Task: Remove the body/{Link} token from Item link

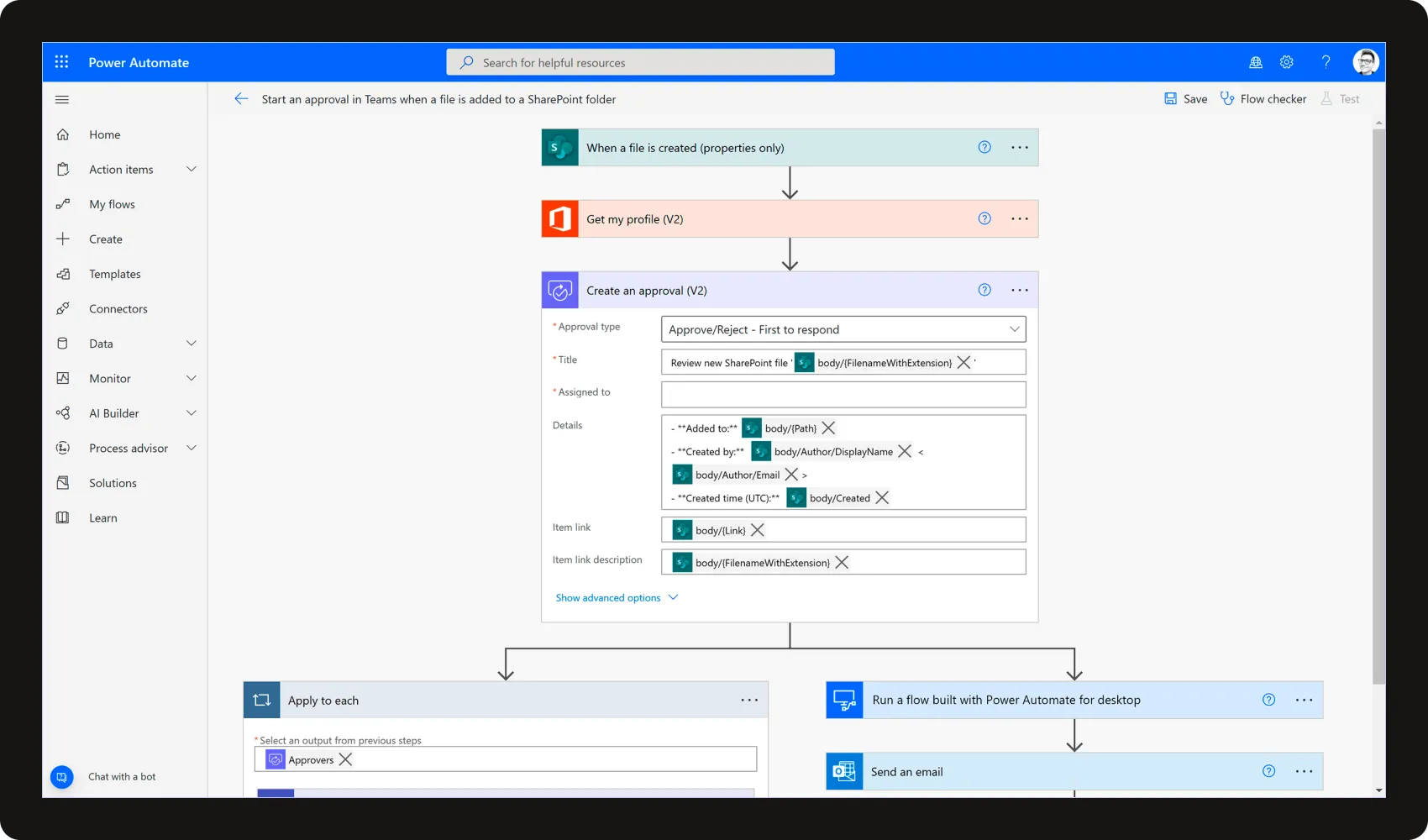Action: 757,529
